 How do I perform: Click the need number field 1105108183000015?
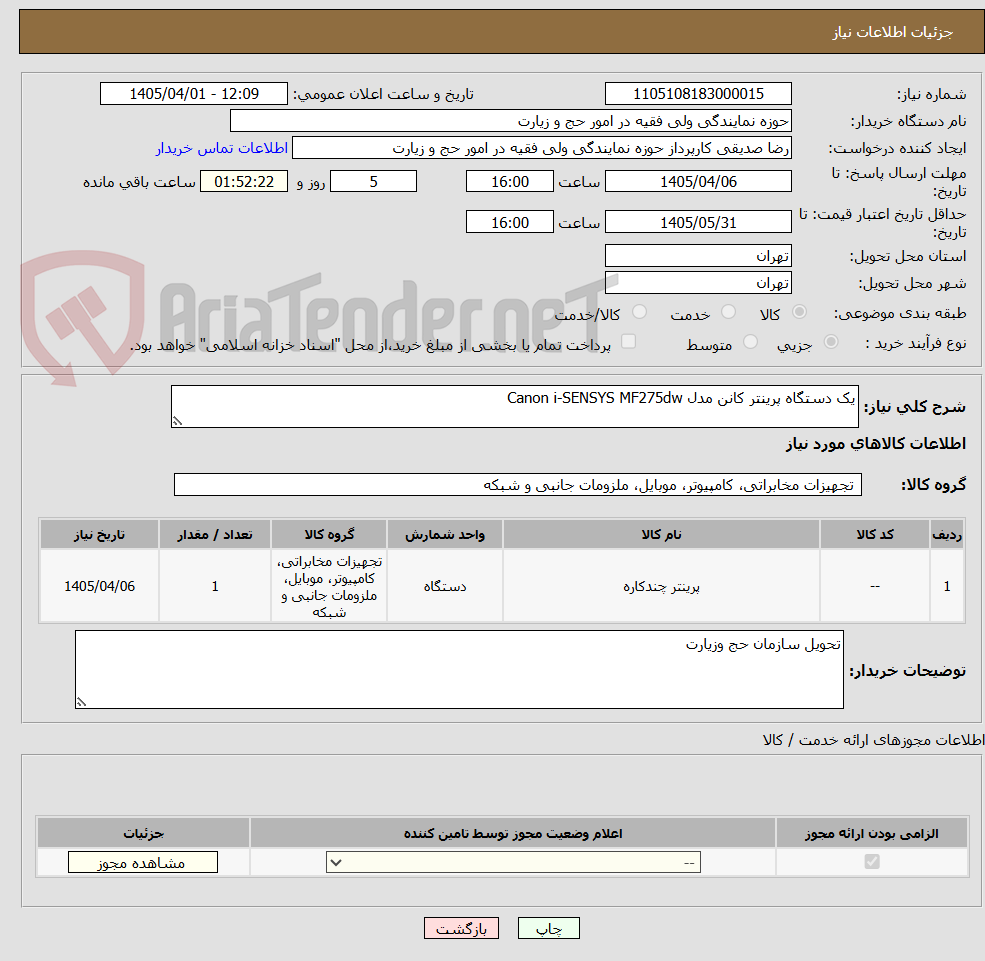(x=698, y=94)
